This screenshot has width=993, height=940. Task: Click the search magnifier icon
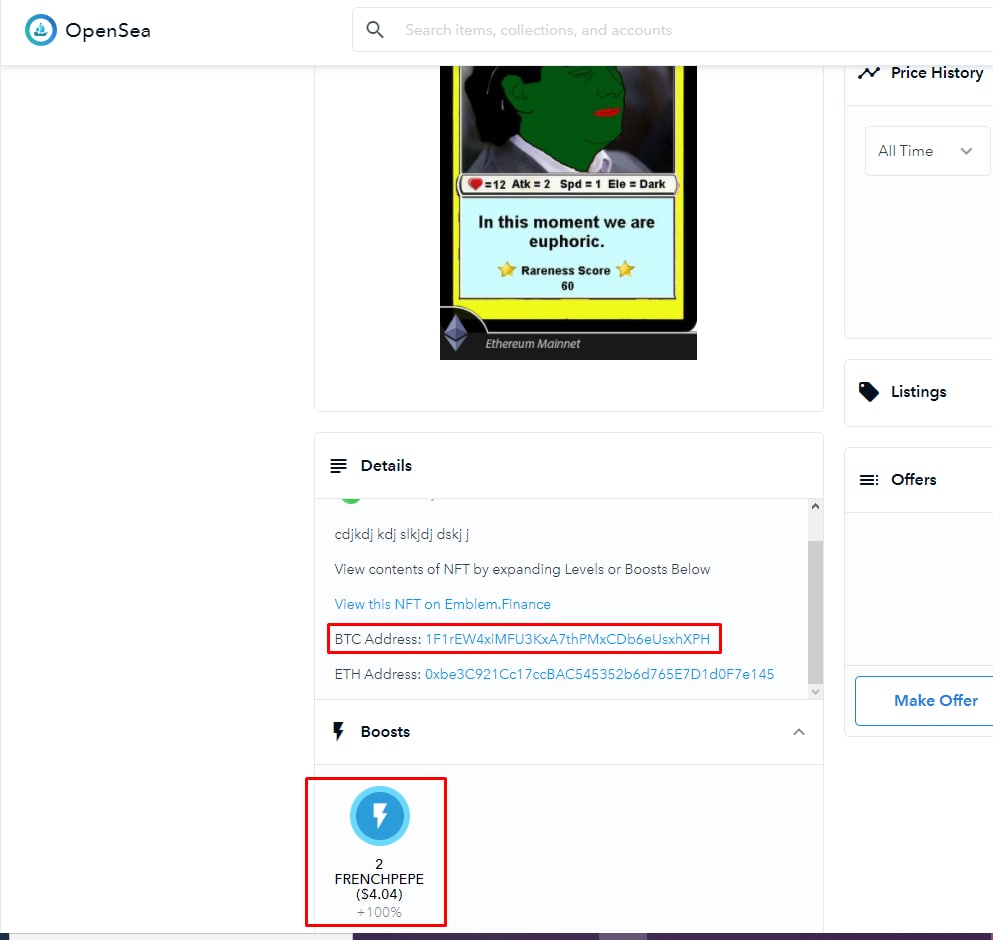(375, 30)
